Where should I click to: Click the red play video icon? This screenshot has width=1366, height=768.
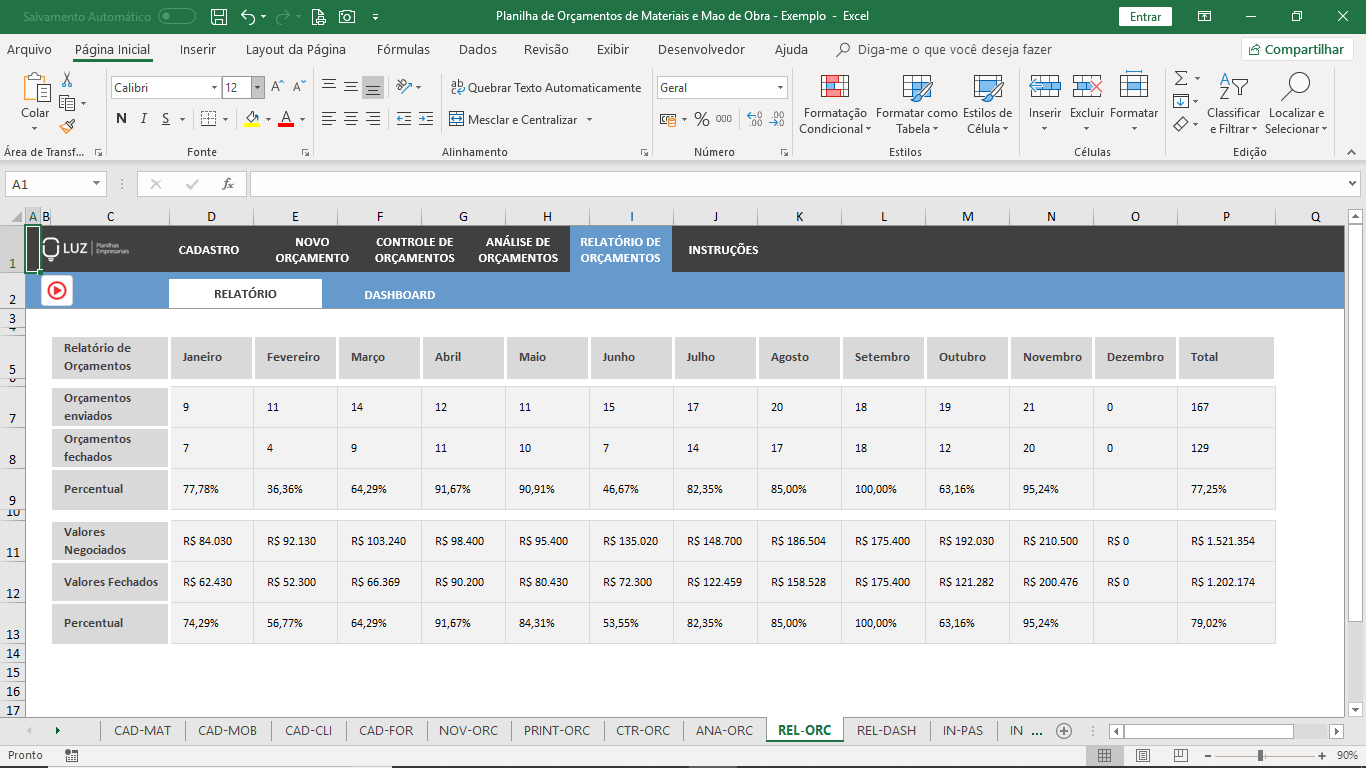(57, 290)
